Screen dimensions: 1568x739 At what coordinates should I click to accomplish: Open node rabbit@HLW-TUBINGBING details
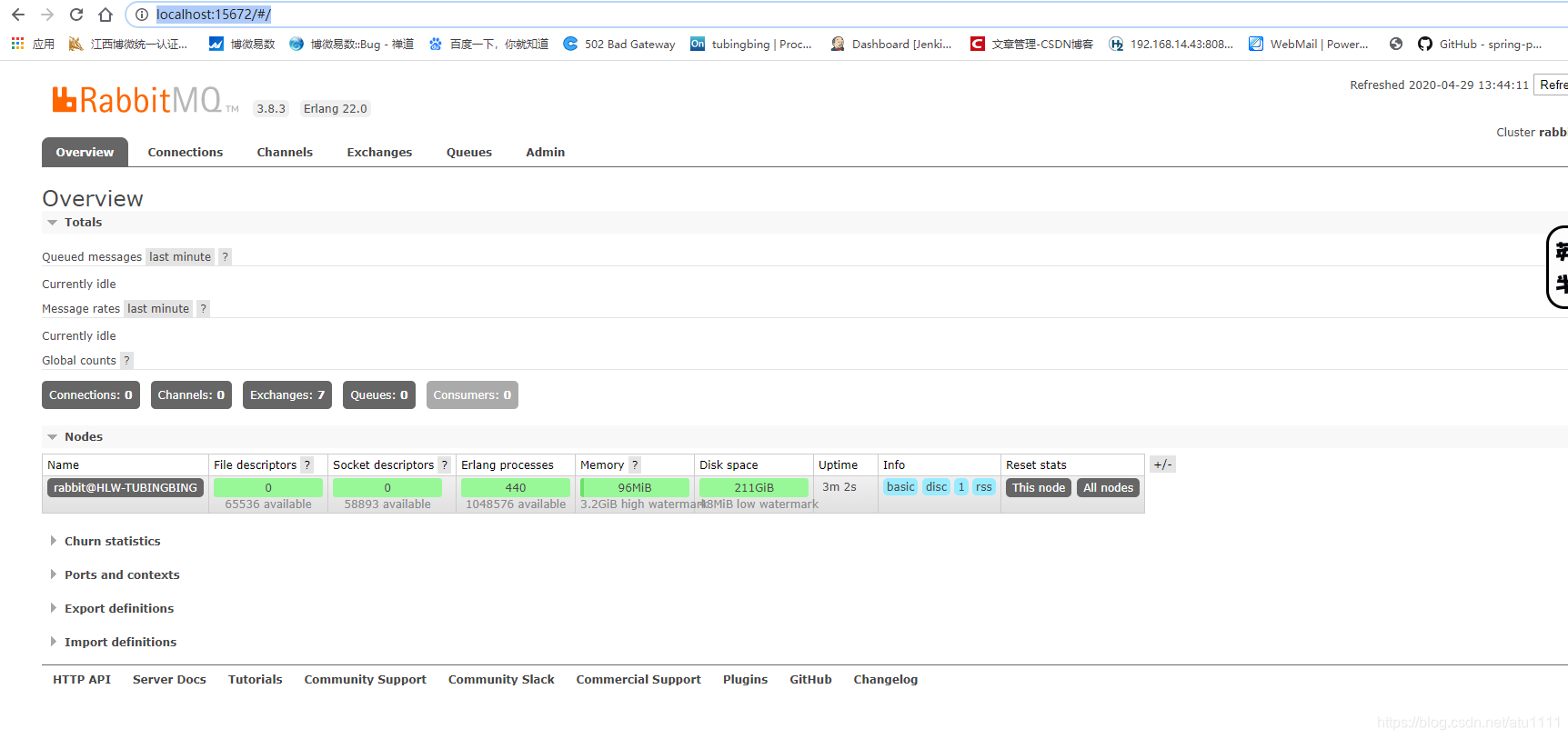click(x=126, y=488)
